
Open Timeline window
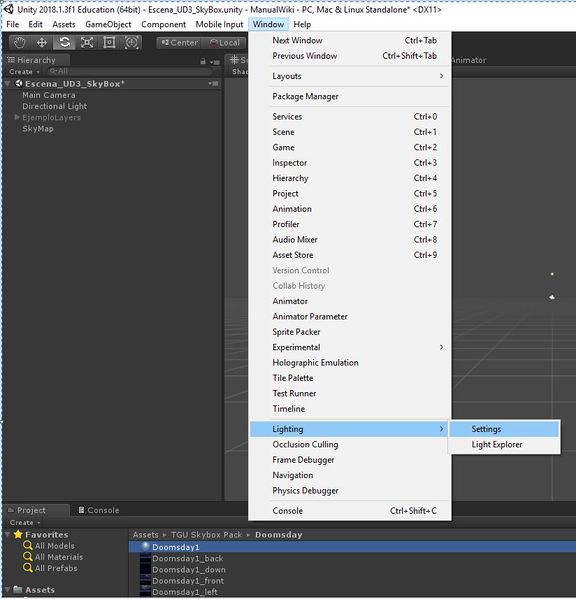pos(350,409)
